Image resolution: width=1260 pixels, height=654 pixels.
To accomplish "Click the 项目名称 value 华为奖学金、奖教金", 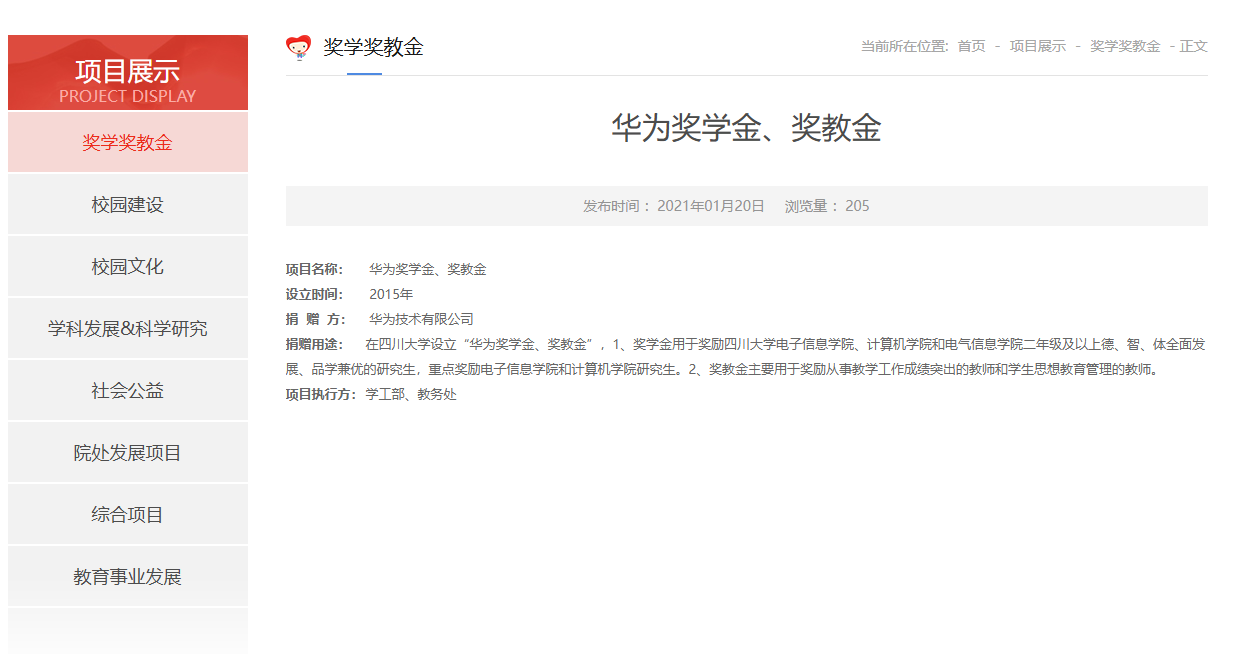I will click(x=427, y=269).
